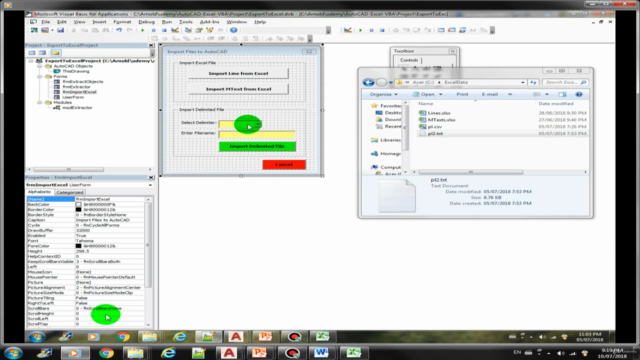Viewport: 640px width, 360px height.
Task: Click Open in Explorer toolbar
Action: pos(427,94)
